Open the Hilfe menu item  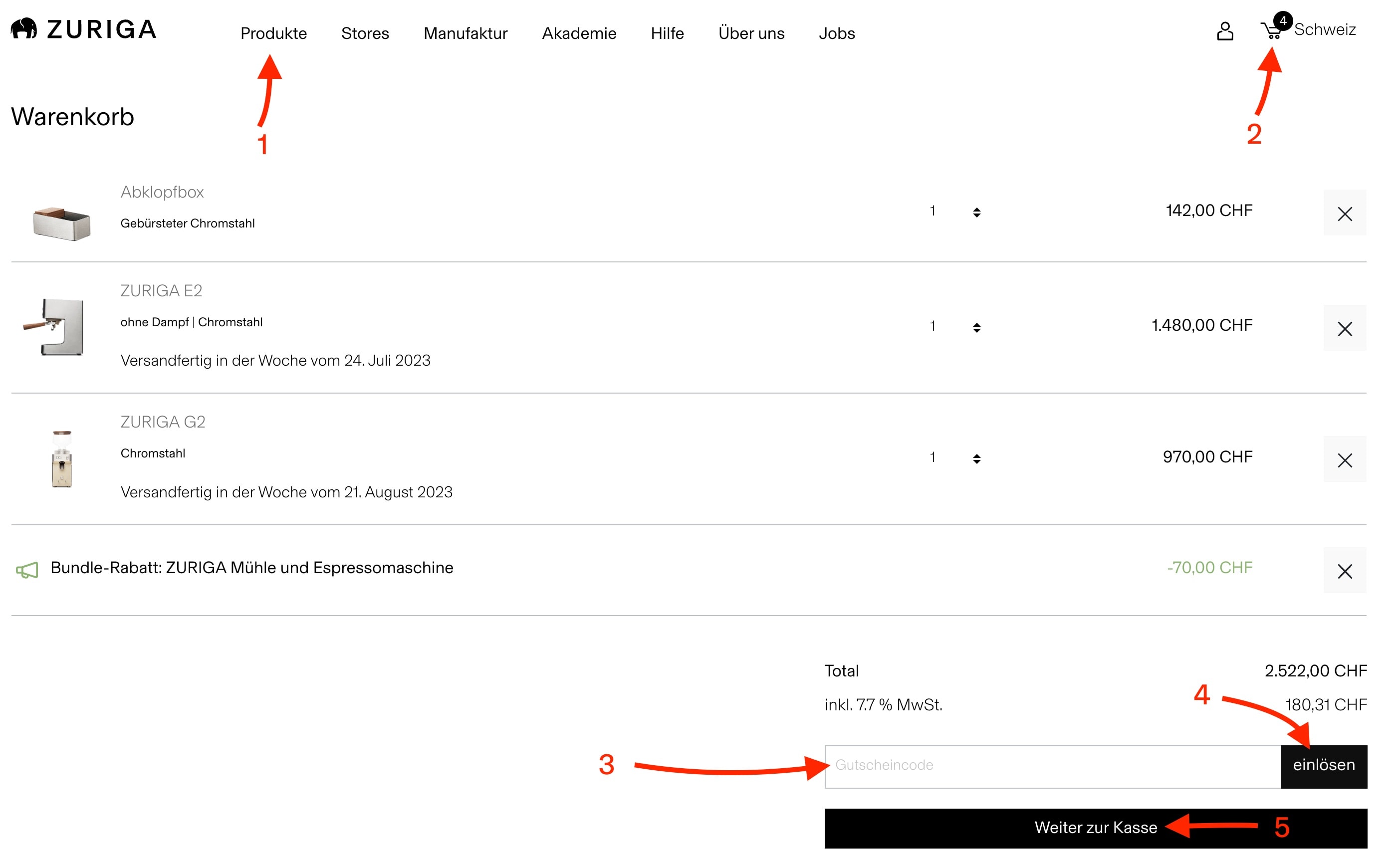[667, 33]
